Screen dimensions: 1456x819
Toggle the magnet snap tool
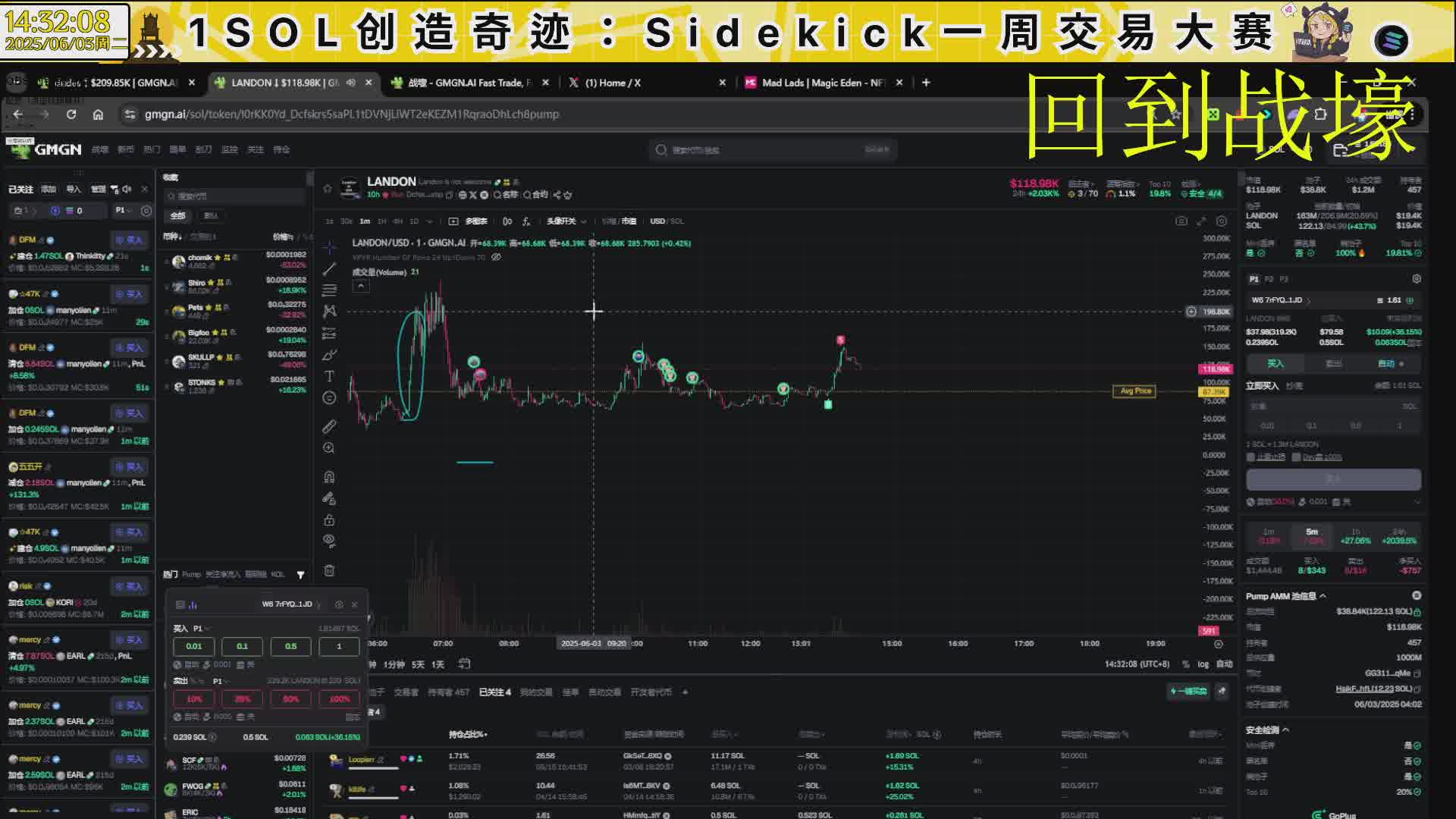pos(329,477)
